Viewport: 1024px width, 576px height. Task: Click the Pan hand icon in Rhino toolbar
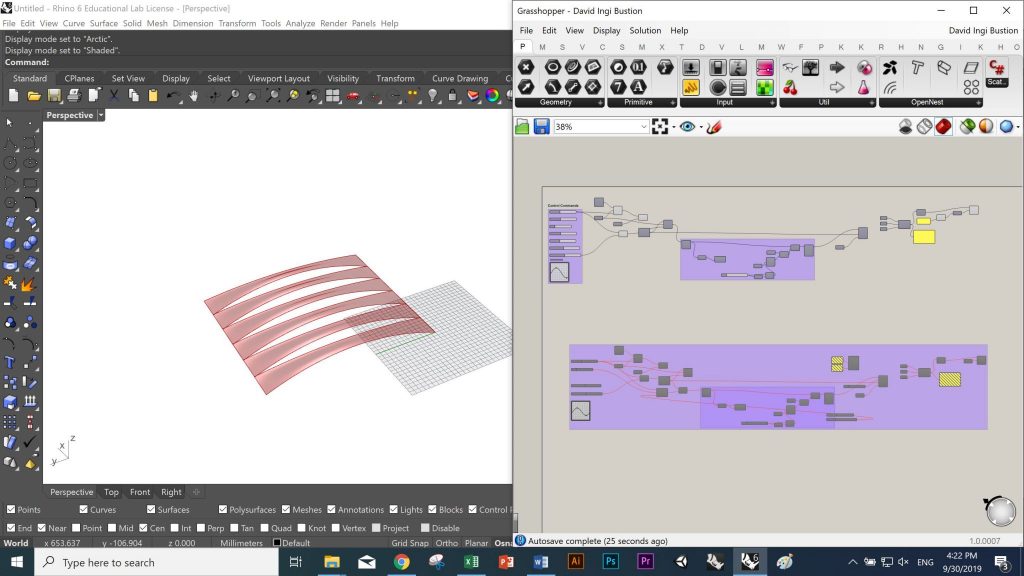pyautogui.click(x=193, y=96)
